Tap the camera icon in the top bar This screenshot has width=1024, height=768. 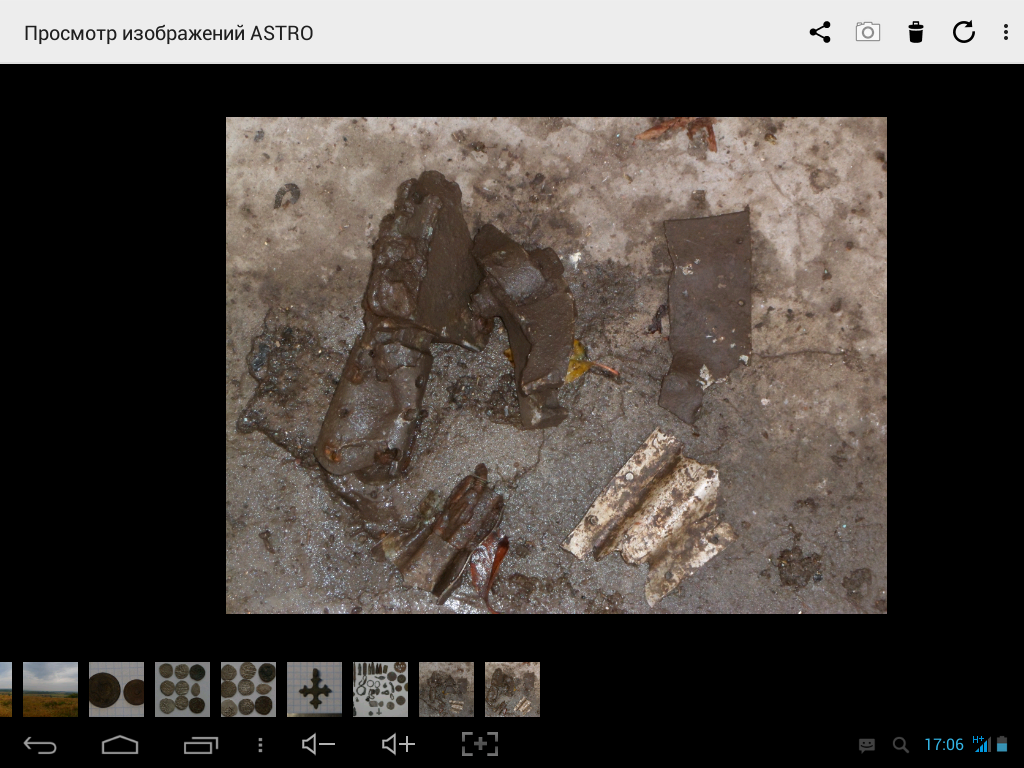(x=868, y=32)
